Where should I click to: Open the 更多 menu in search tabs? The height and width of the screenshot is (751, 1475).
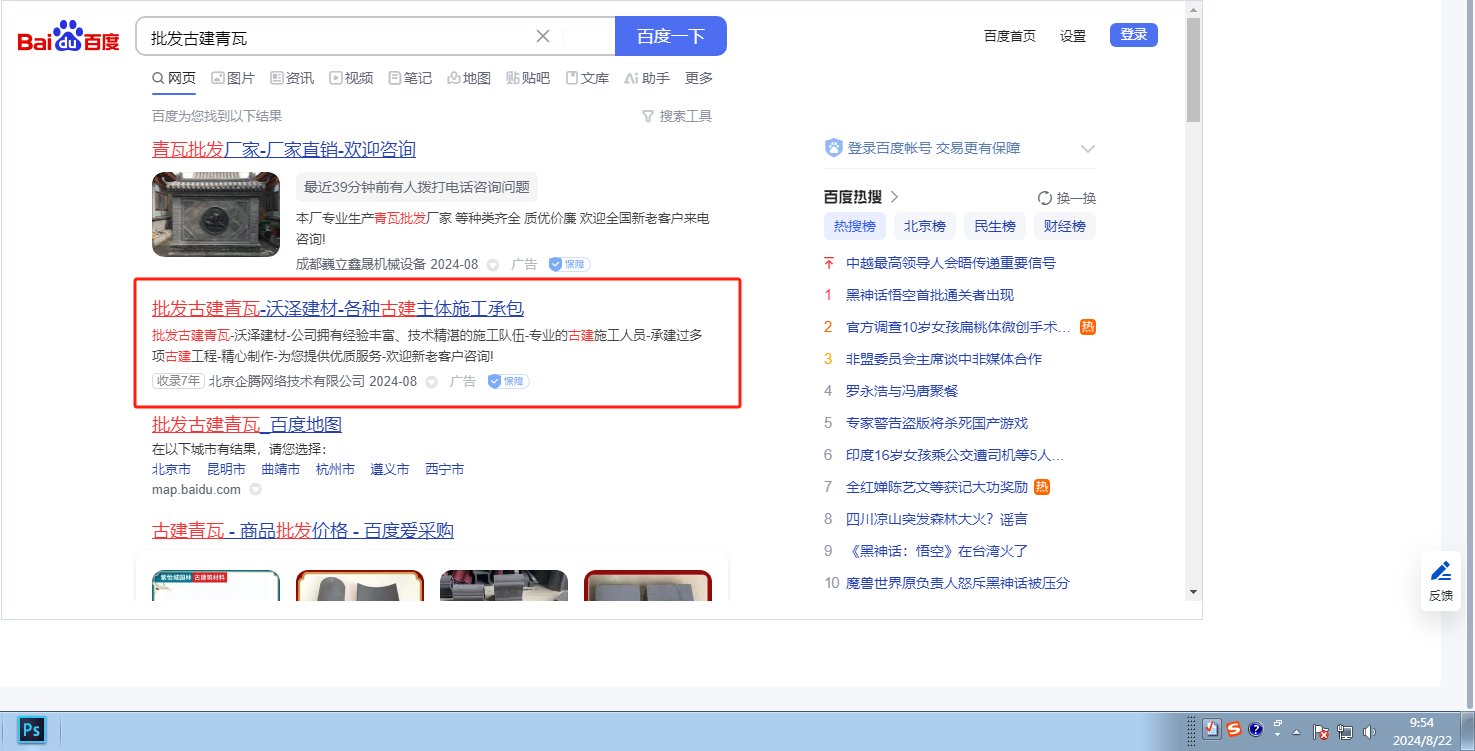click(x=699, y=78)
